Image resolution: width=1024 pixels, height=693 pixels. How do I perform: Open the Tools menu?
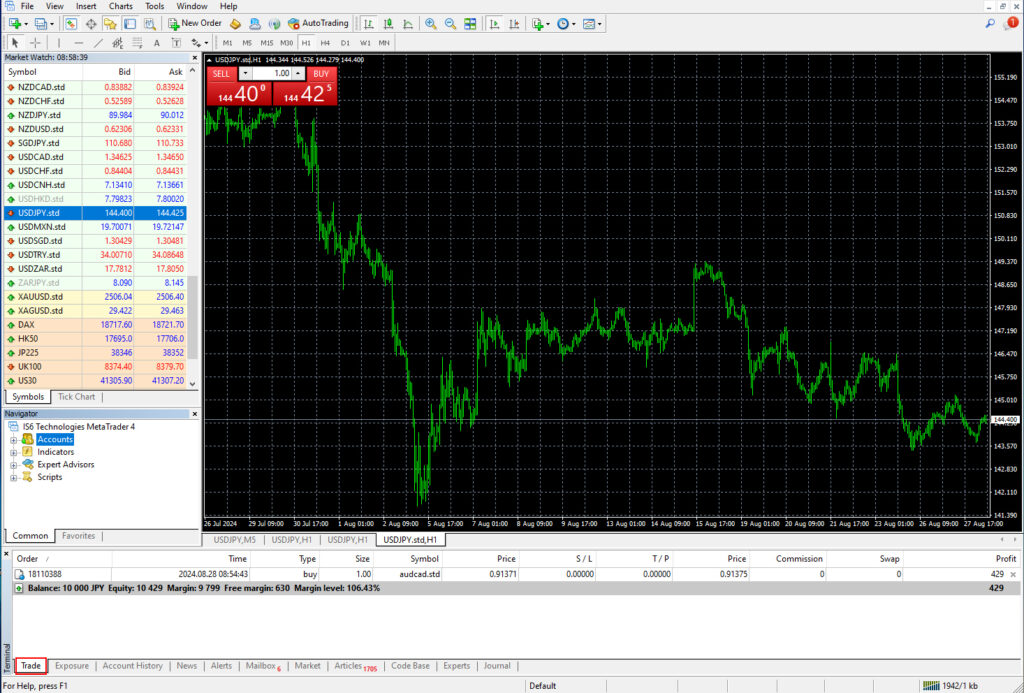(155, 6)
